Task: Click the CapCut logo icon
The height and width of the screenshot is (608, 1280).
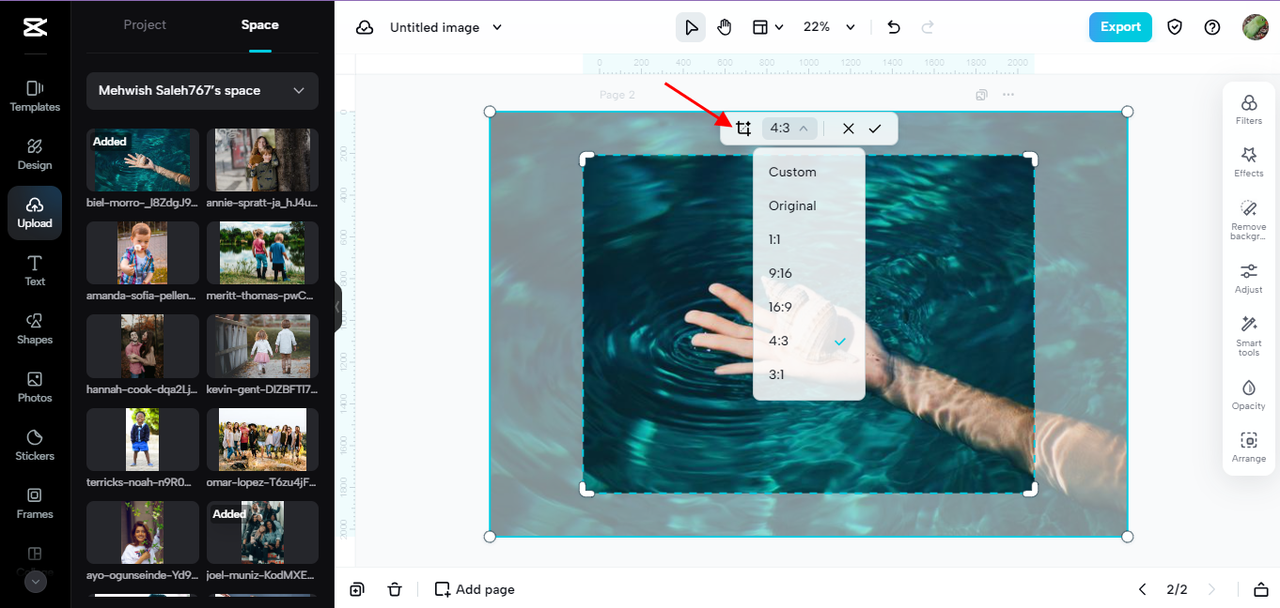Action: tap(35, 27)
